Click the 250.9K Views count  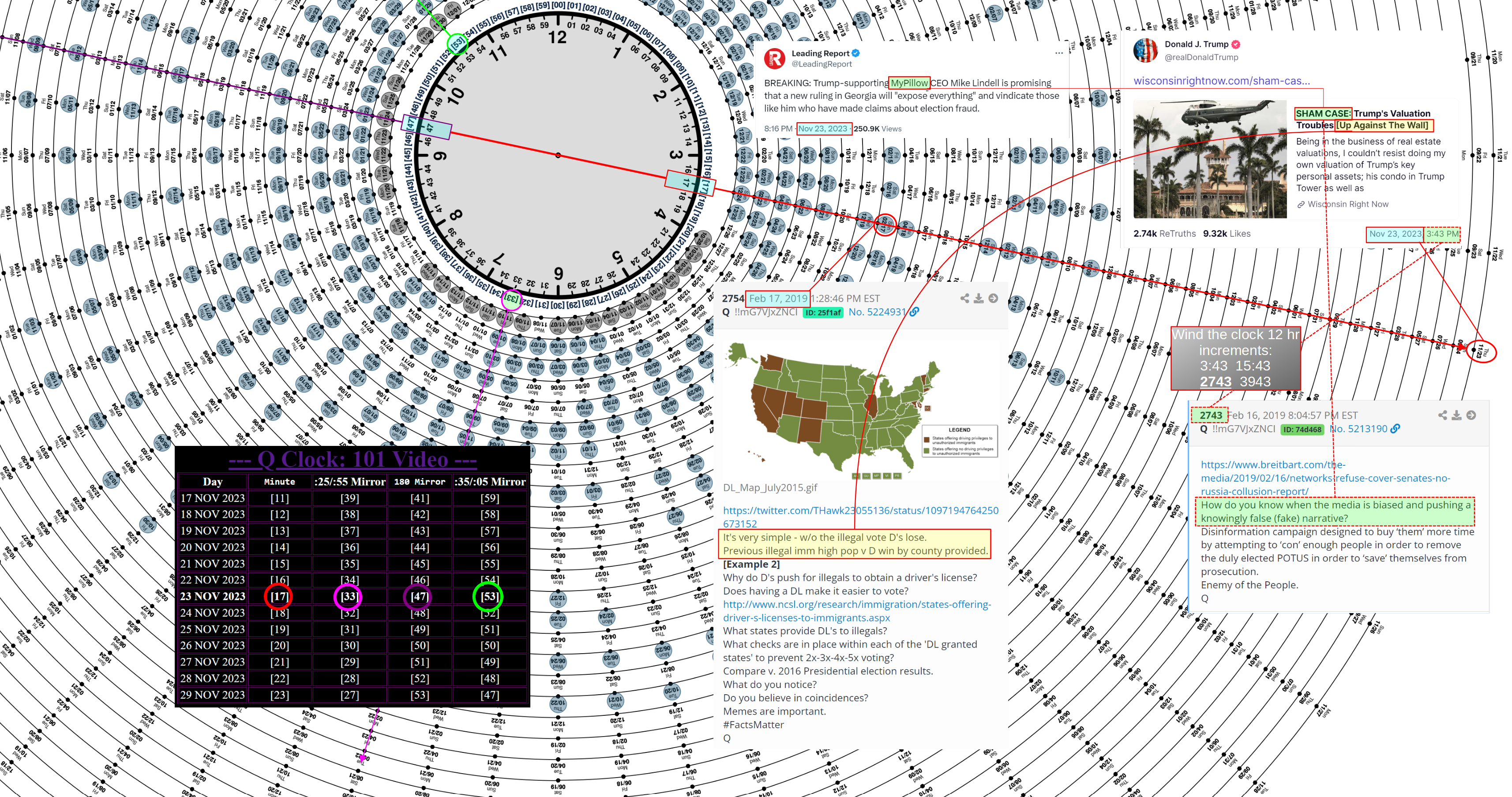pyautogui.click(x=877, y=128)
